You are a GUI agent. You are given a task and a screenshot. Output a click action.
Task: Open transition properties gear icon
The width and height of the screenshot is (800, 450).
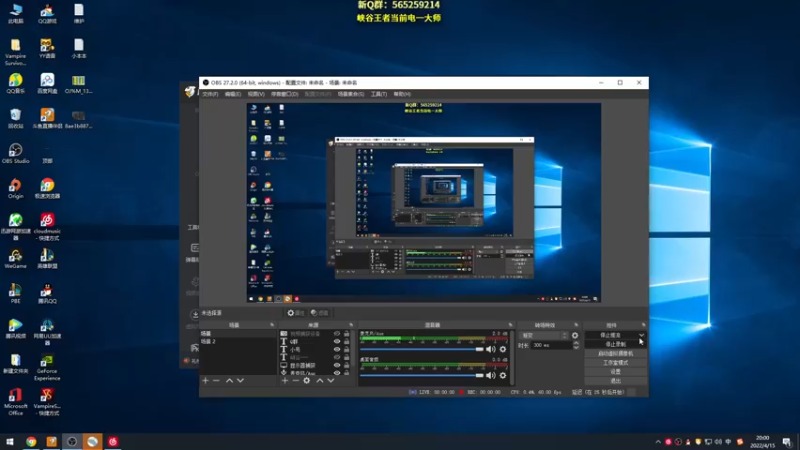coord(575,336)
